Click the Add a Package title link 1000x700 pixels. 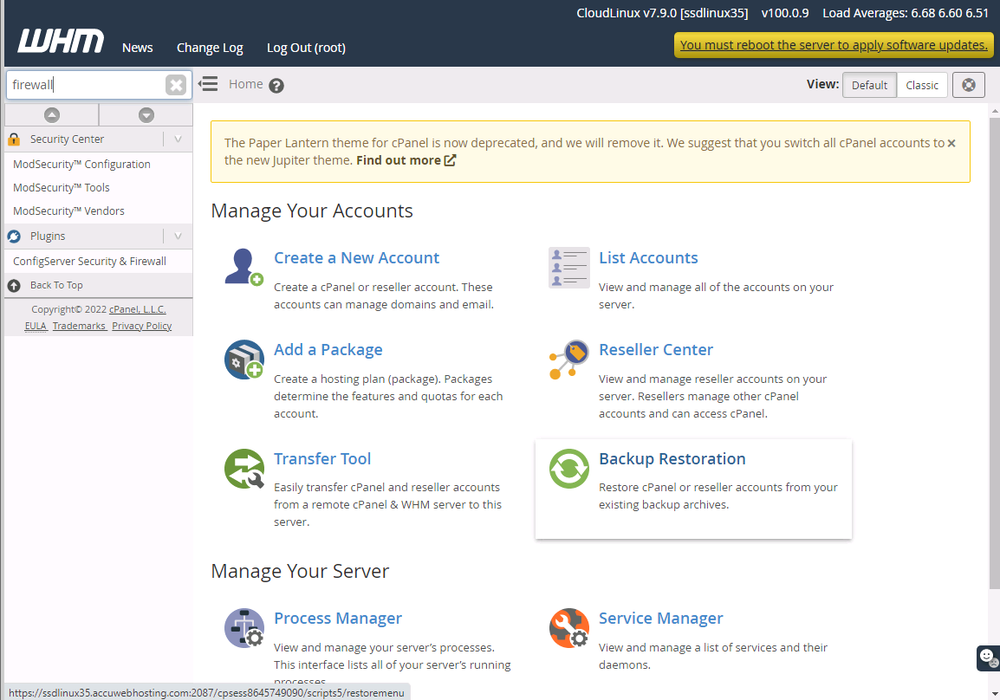tap(328, 350)
